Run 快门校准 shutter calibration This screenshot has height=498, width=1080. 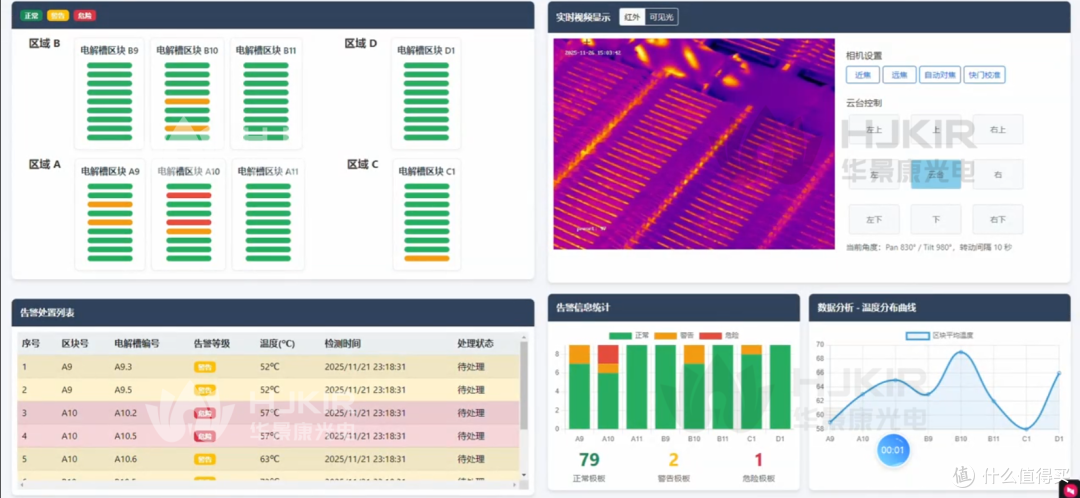tap(984, 74)
